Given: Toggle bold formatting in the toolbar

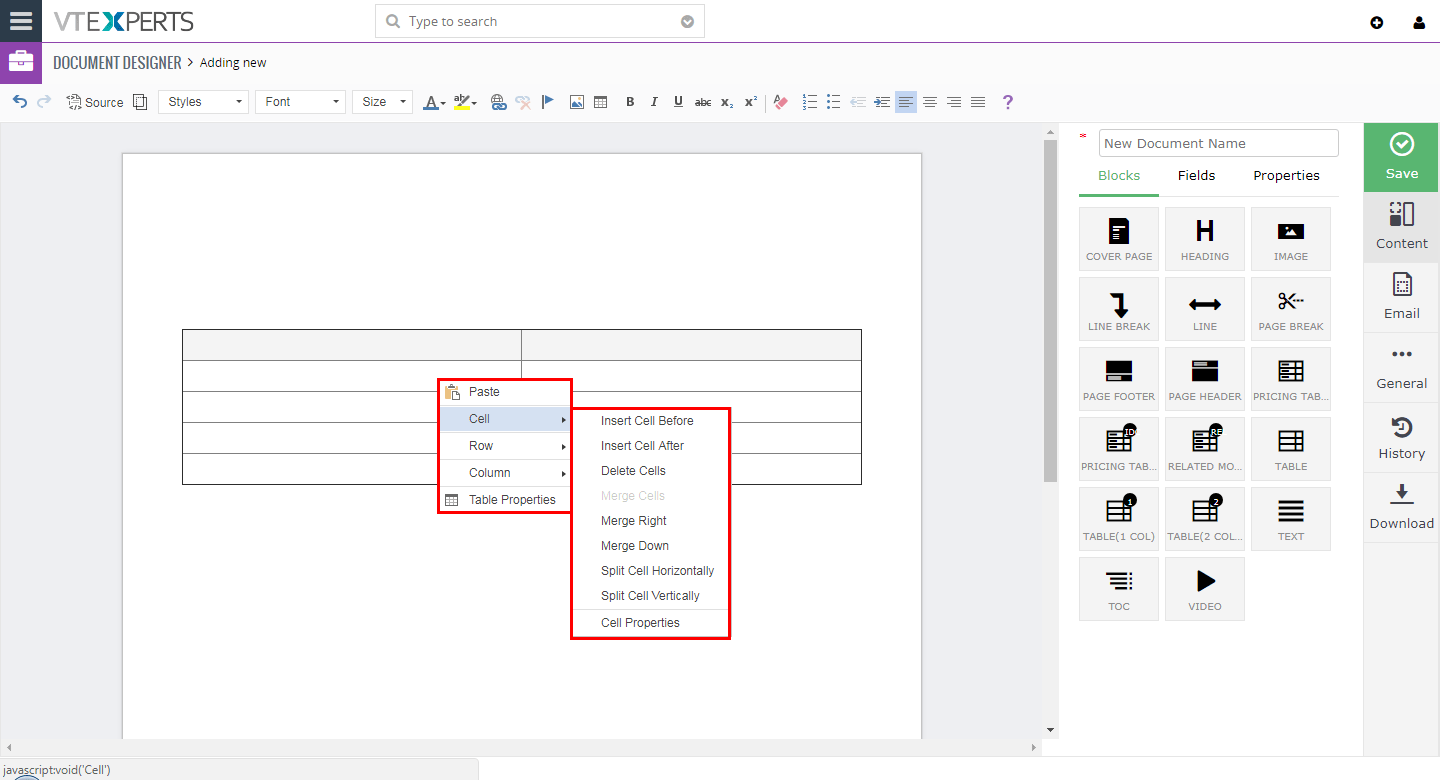Looking at the screenshot, I should click(x=630, y=101).
